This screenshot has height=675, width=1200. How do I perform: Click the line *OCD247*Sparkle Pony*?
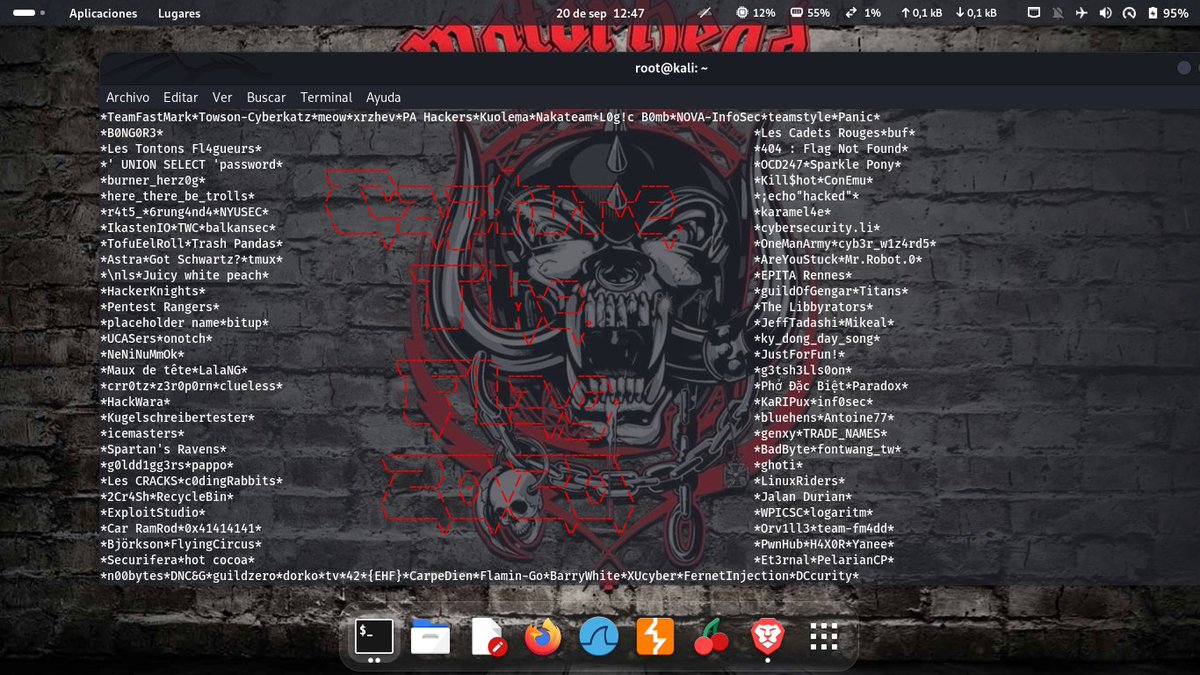pos(828,165)
